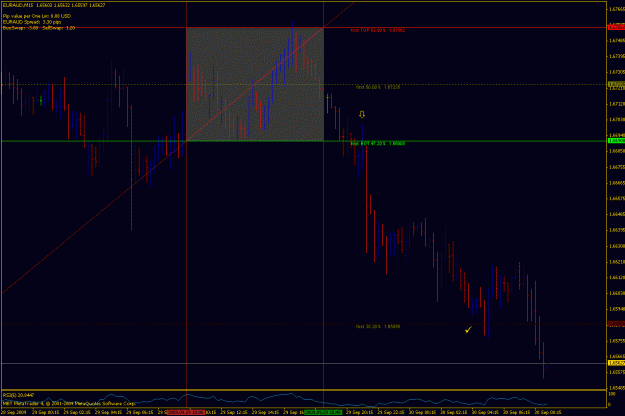Click the Pip value per One Lot text
The width and height of the screenshot is (625, 416).
coord(37,16)
